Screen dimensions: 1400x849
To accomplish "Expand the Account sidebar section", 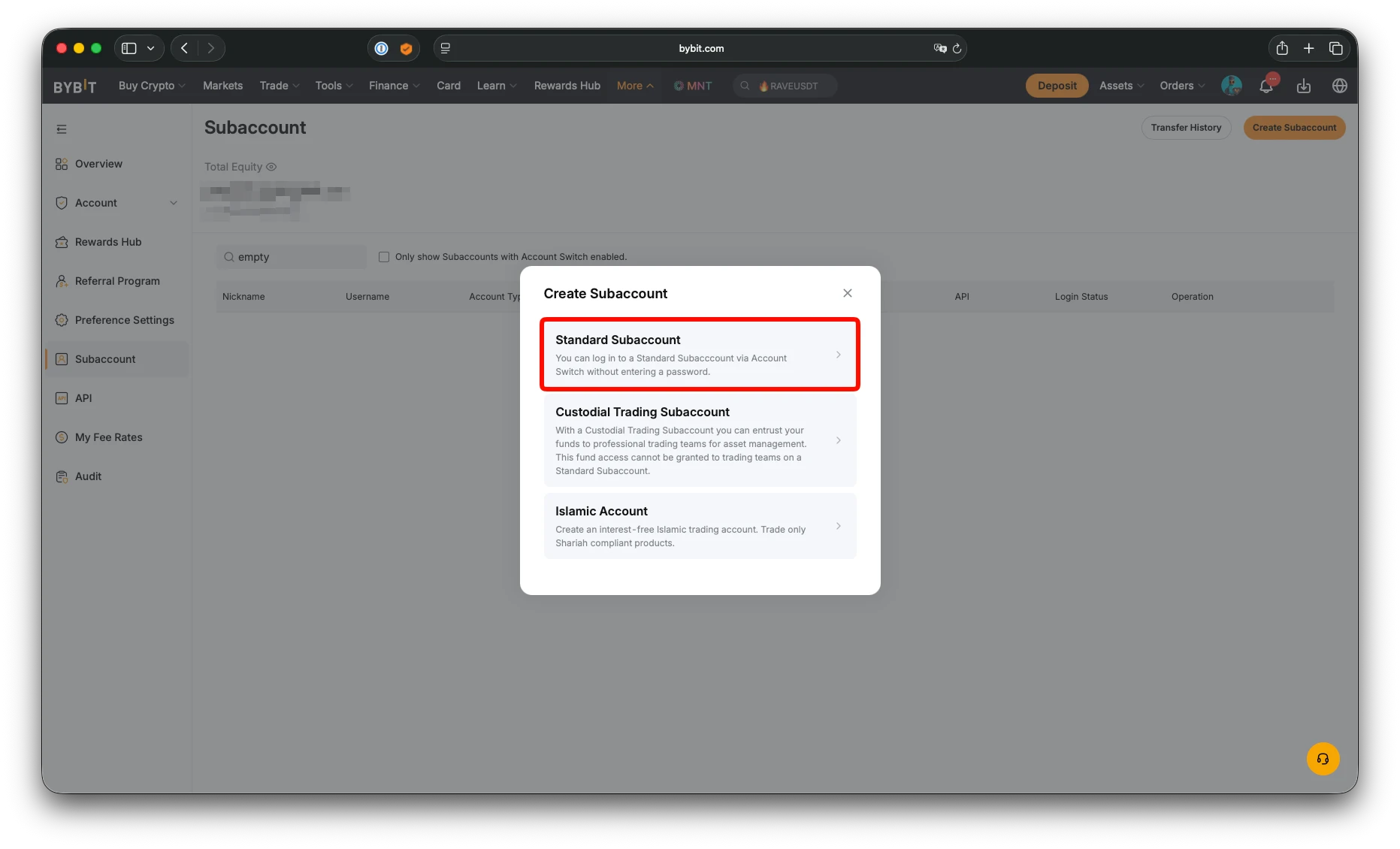I will tap(117, 203).
